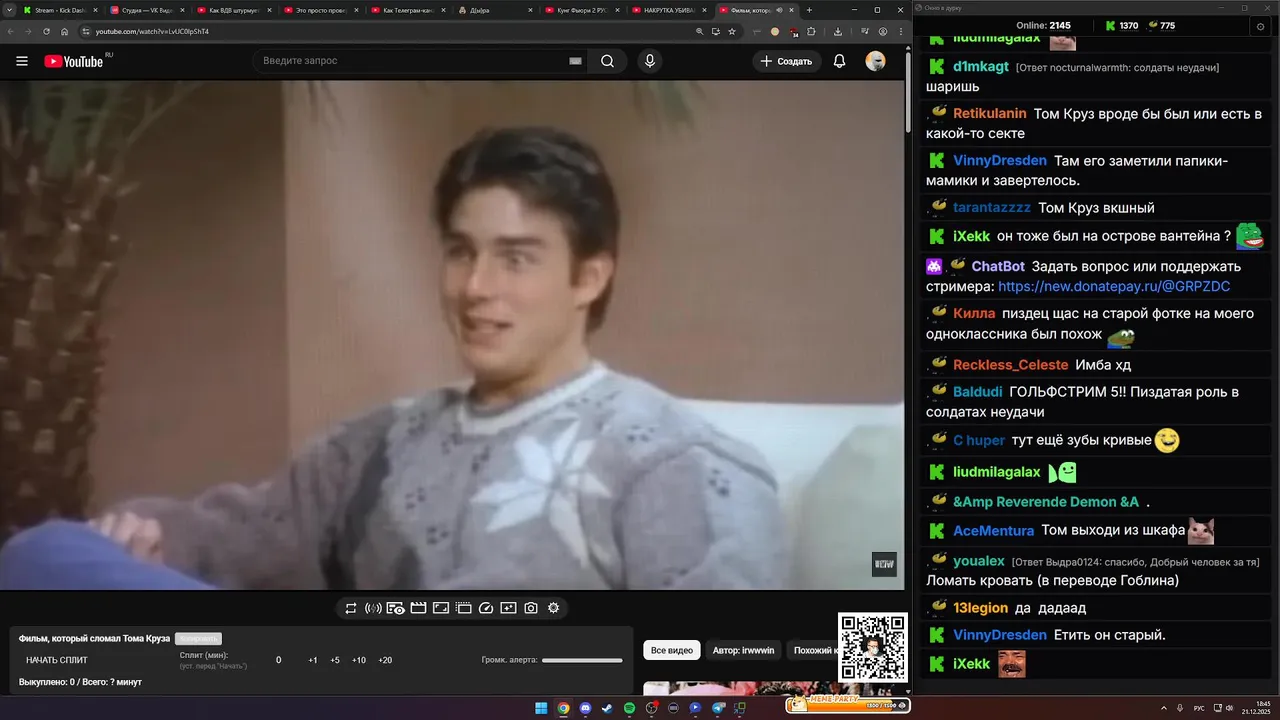Image resolution: width=1280 pixels, height=720 pixels.
Task: Click username Balduda in chat
Action: click(x=977, y=392)
